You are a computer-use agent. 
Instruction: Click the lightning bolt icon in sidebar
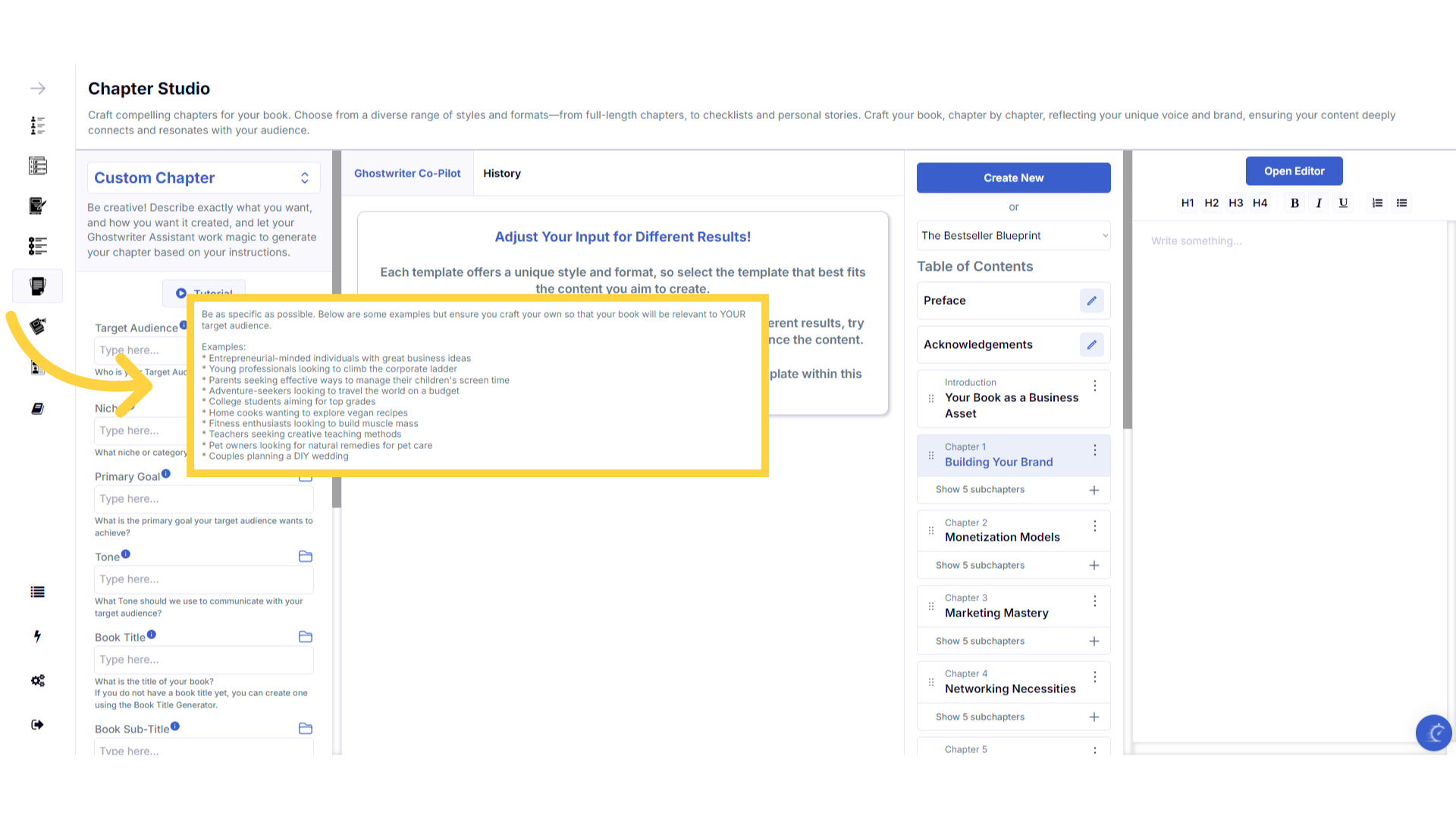point(37,636)
